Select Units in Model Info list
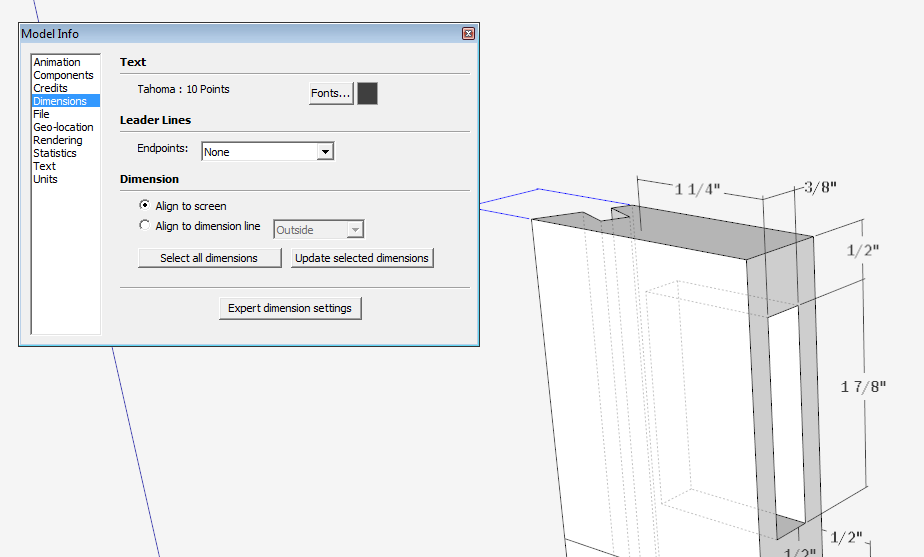Screen dimensions: 924x557 click(x=45, y=179)
